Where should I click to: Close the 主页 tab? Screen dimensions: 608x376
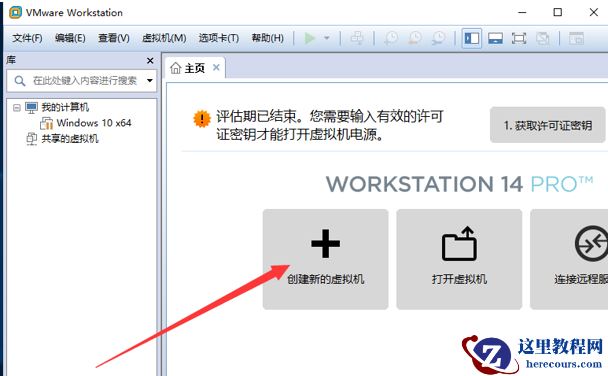[x=216, y=68]
